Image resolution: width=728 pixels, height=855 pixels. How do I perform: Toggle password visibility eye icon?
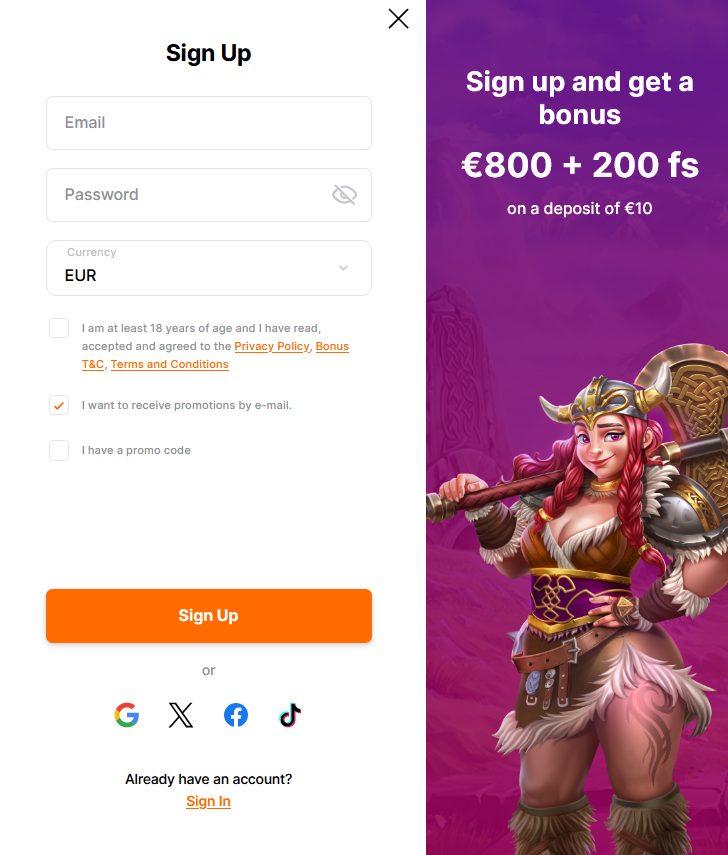coord(344,195)
